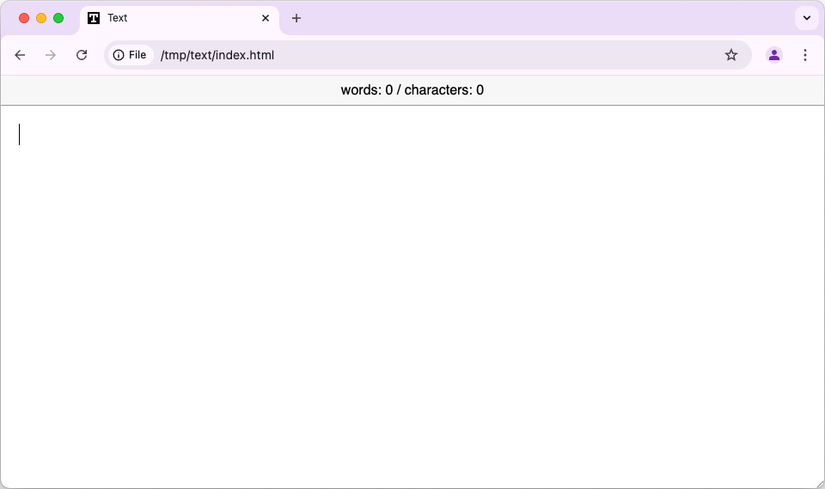Select the Text tab
The width and height of the screenshot is (825, 489).
coord(170,18)
